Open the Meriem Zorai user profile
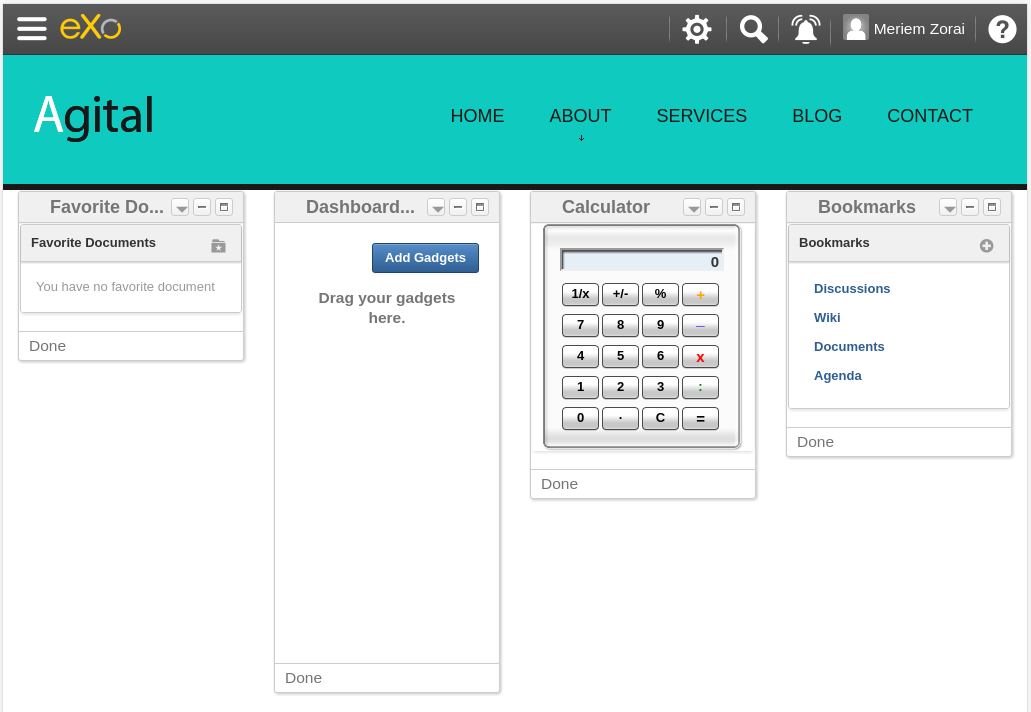 [x=904, y=29]
